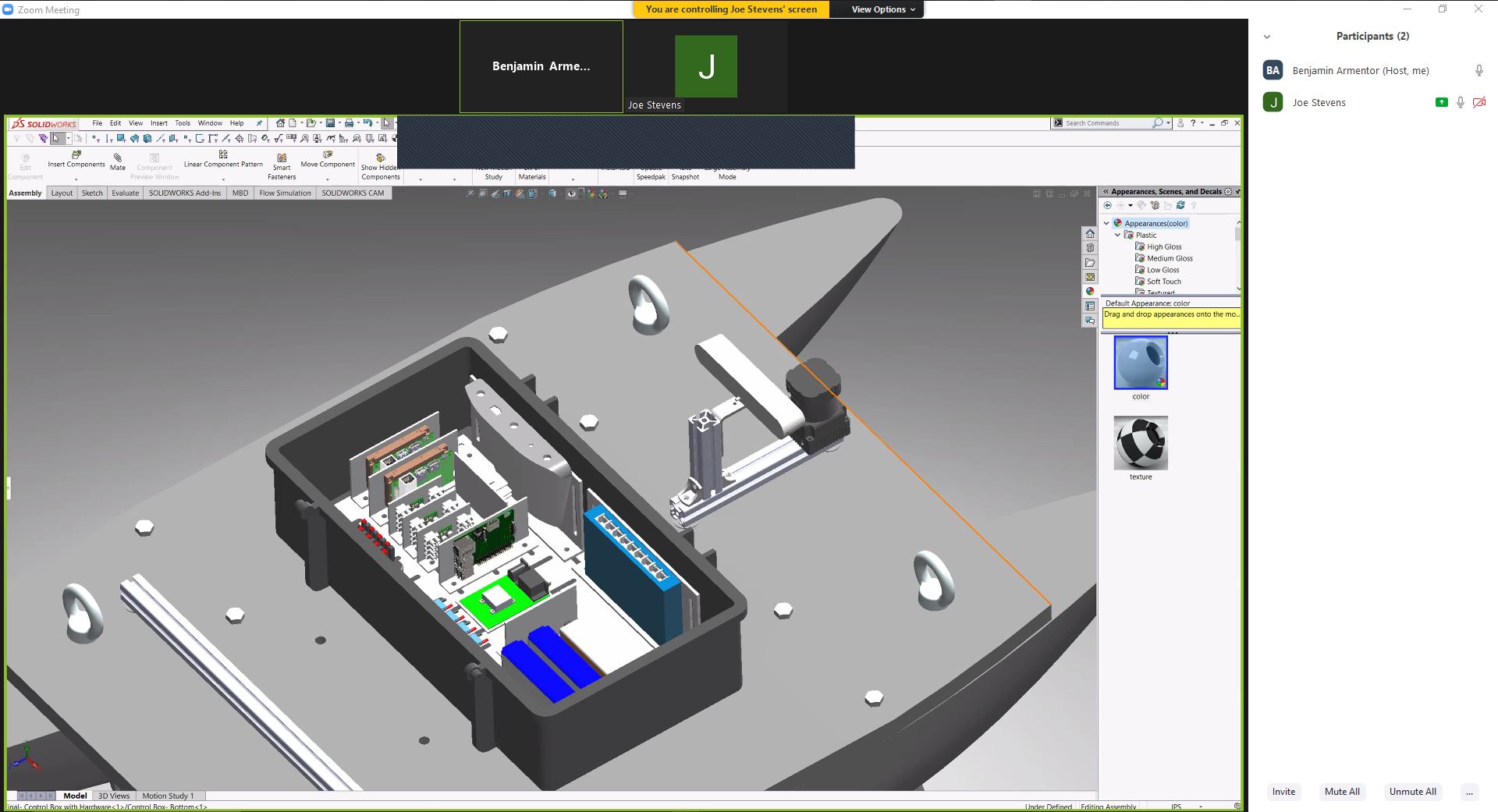Screen dimensions: 1498x812
Task: Click the Save disk icon
Action: tap(330, 123)
